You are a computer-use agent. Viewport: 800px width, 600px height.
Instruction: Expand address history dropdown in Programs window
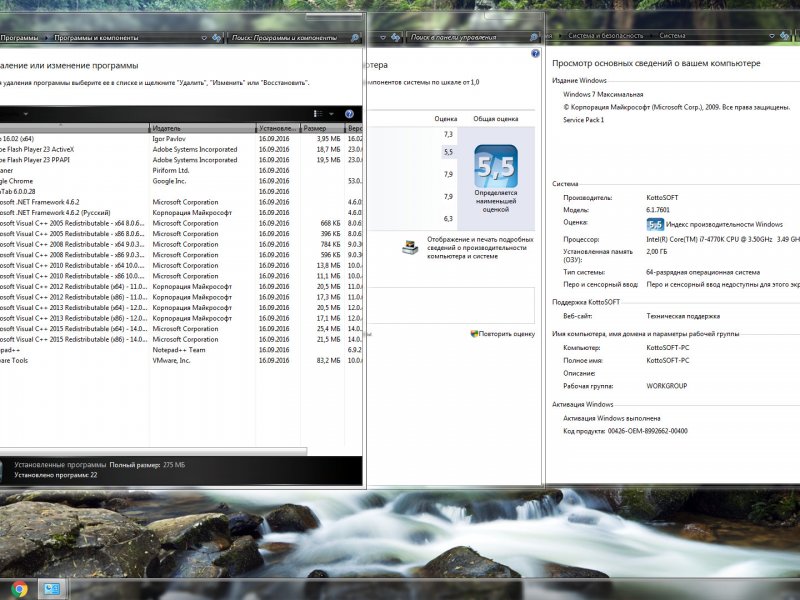tap(204, 38)
